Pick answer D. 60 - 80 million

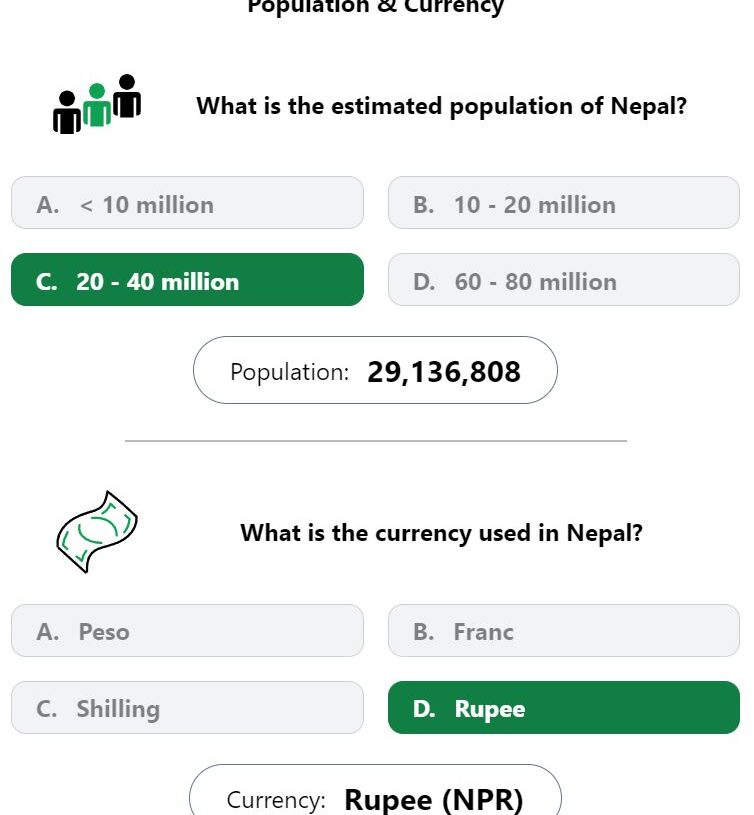(x=564, y=280)
